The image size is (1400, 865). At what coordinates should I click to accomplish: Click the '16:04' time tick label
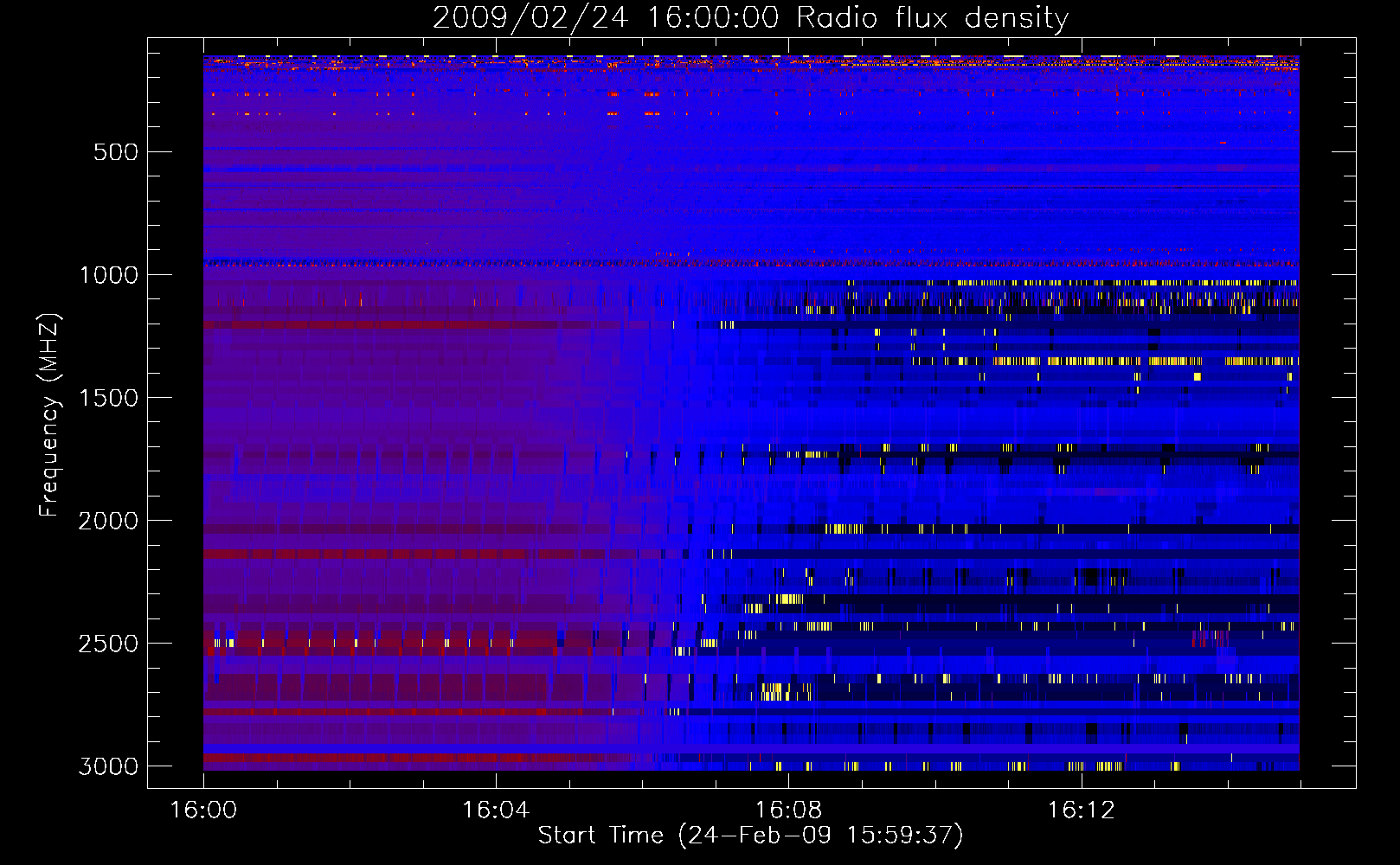496,810
